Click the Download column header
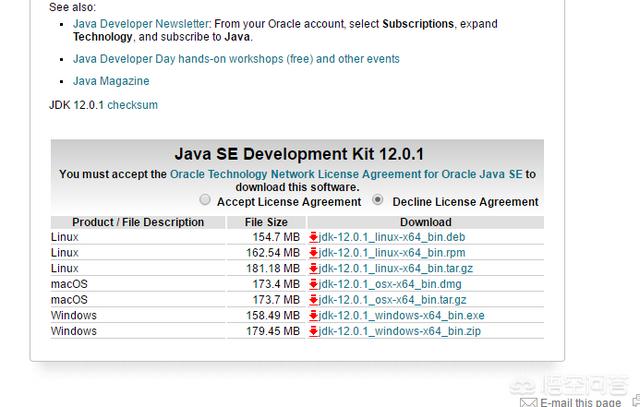 [426, 222]
